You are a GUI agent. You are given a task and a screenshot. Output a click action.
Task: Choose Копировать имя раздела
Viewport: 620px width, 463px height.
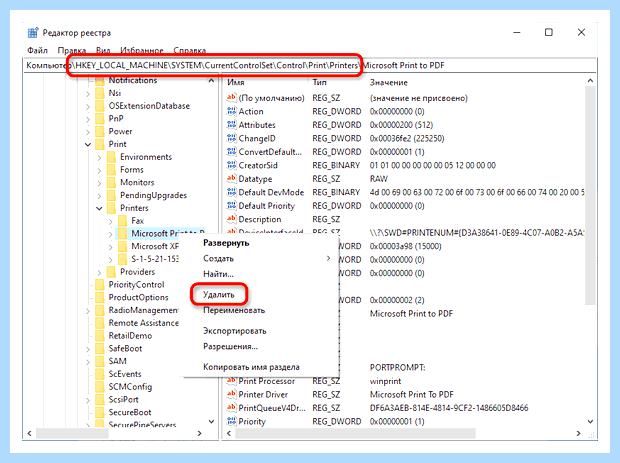(251, 367)
